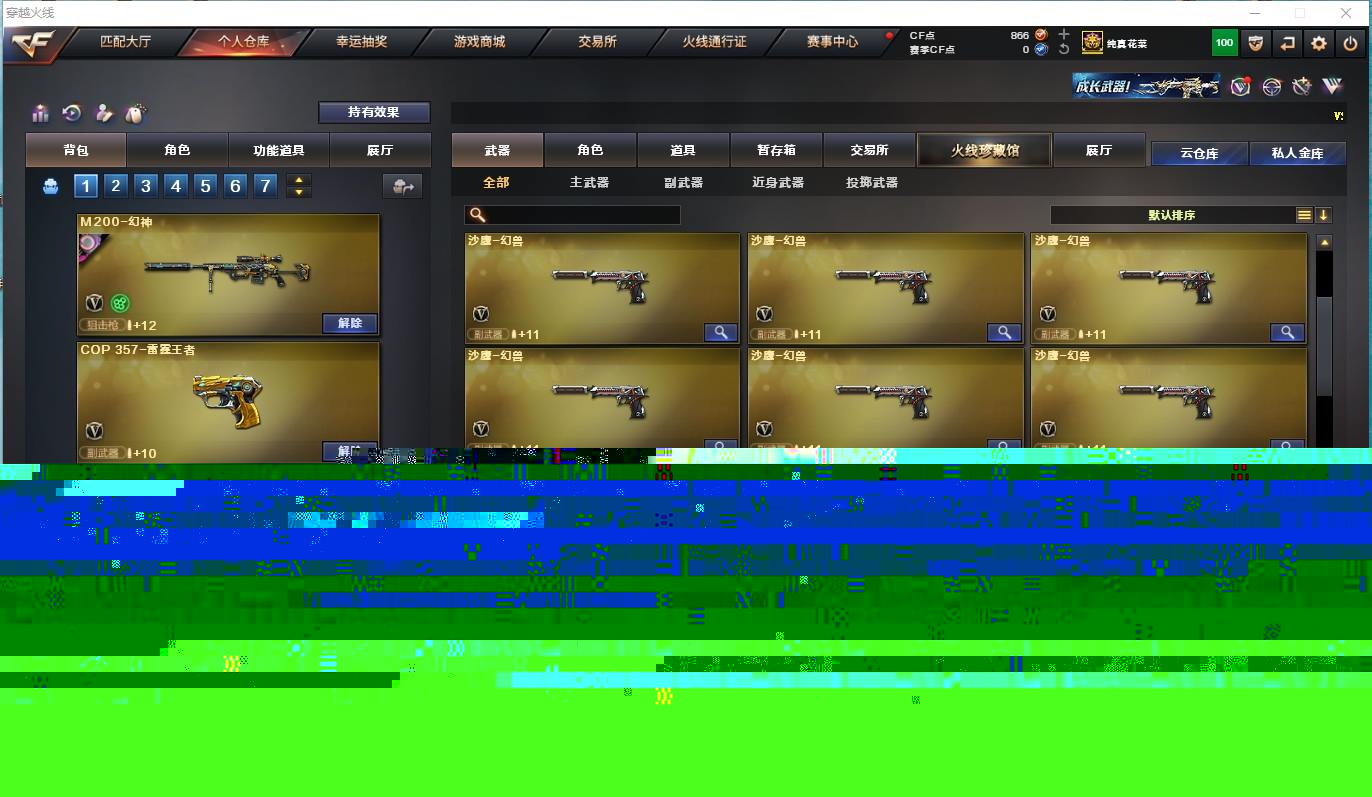The width and height of the screenshot is (1372, 797).
Task: Open the 赛事中心 top tab
Action: (832, 42)
